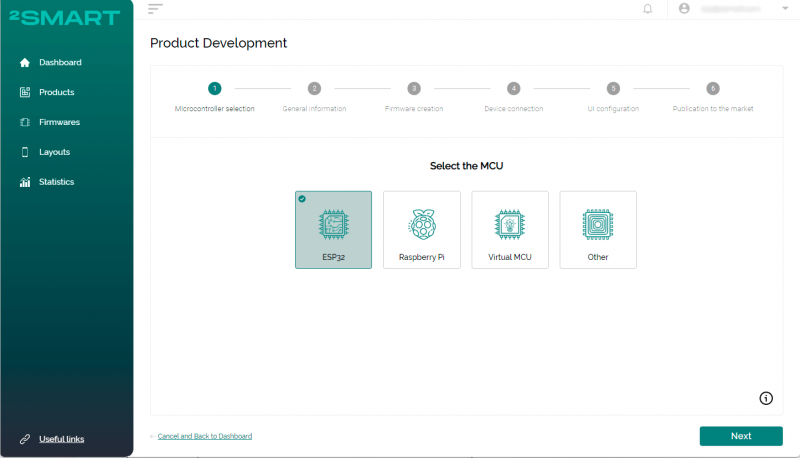Click the user avatar icon
Screen dimensions: 800x458
pos(684,8)
